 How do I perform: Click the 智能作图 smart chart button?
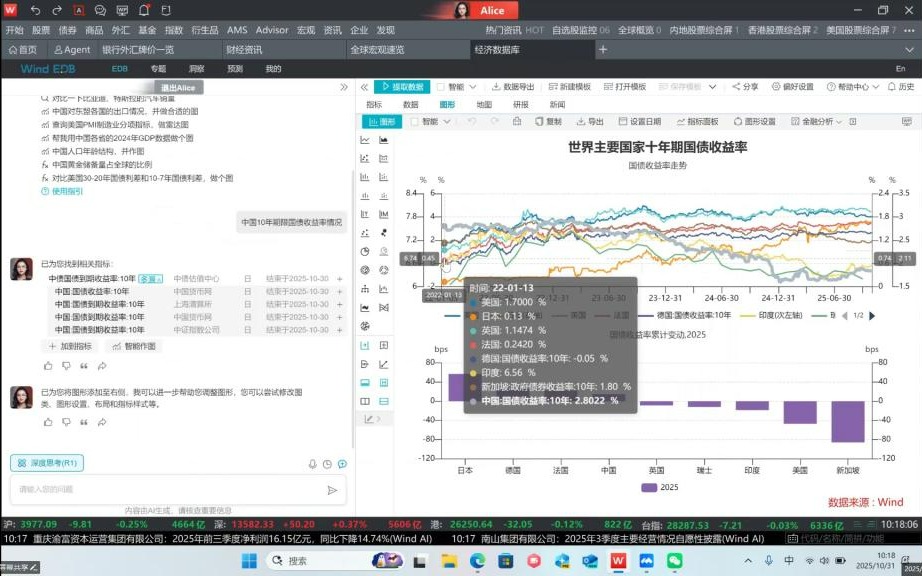pos(134,346)
